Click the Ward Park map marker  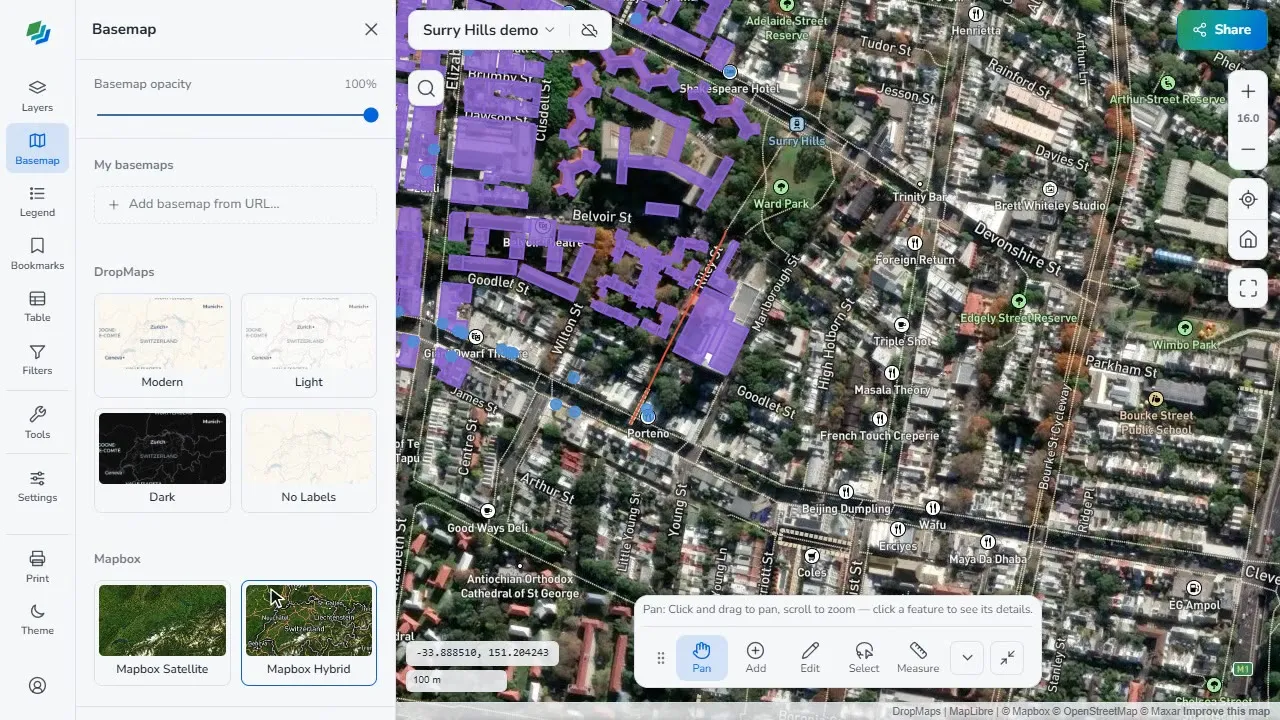point(781,187)
